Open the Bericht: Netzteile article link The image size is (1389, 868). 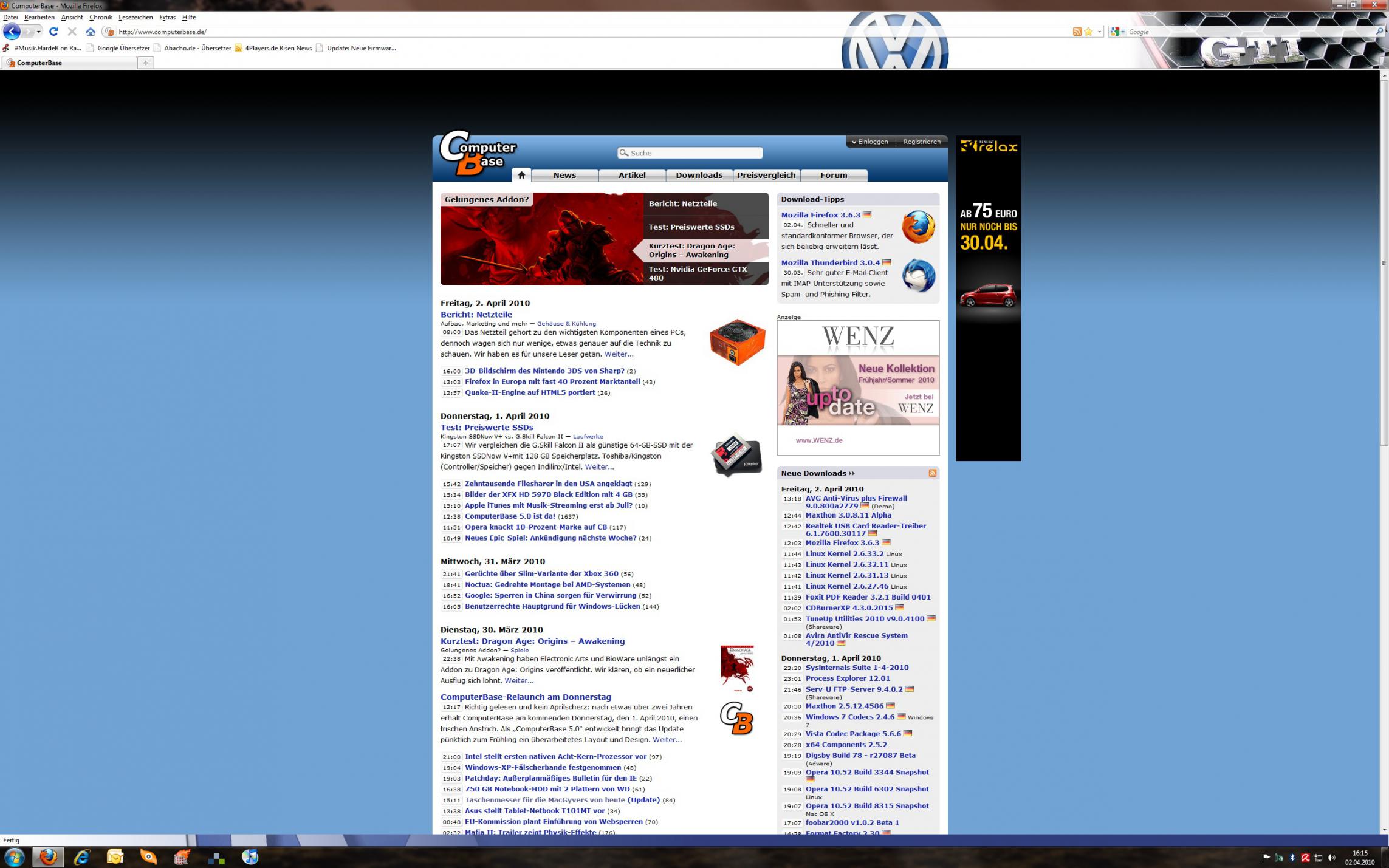pos(476,315)
